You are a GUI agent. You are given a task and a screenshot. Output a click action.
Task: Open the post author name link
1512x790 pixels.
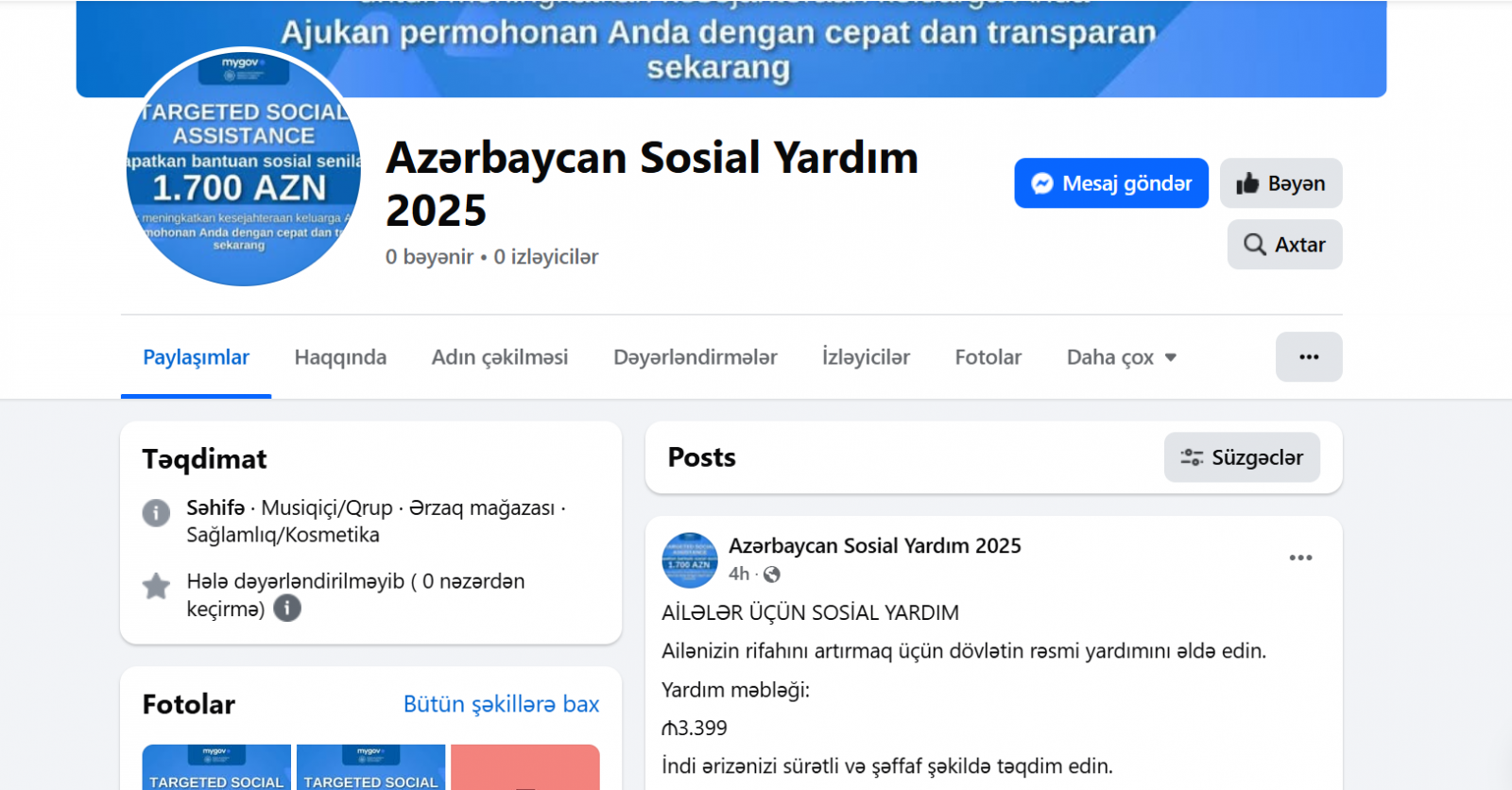click(x=874, y=545)
